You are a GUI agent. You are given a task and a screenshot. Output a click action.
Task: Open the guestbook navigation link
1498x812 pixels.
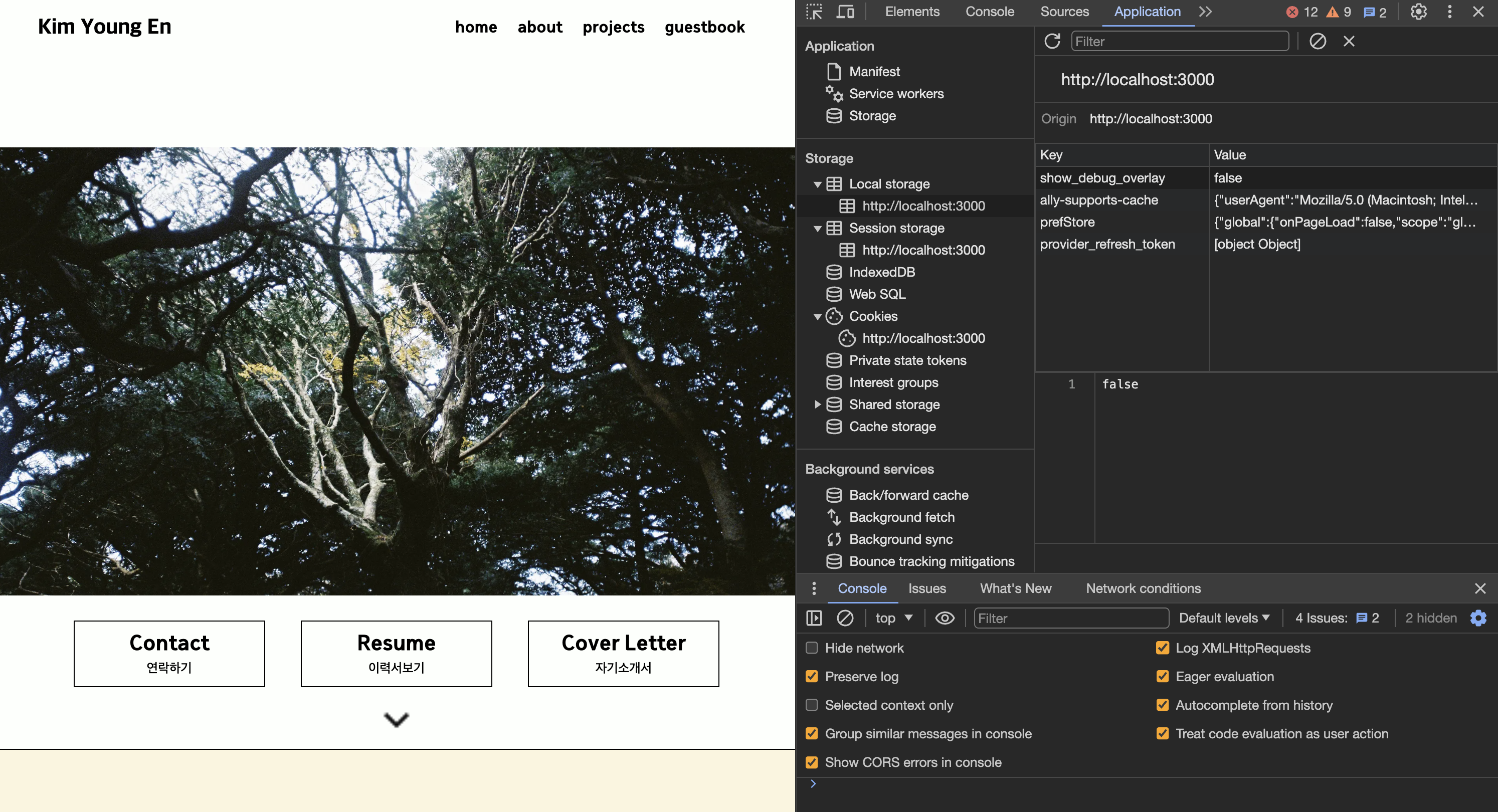point(704,27)
